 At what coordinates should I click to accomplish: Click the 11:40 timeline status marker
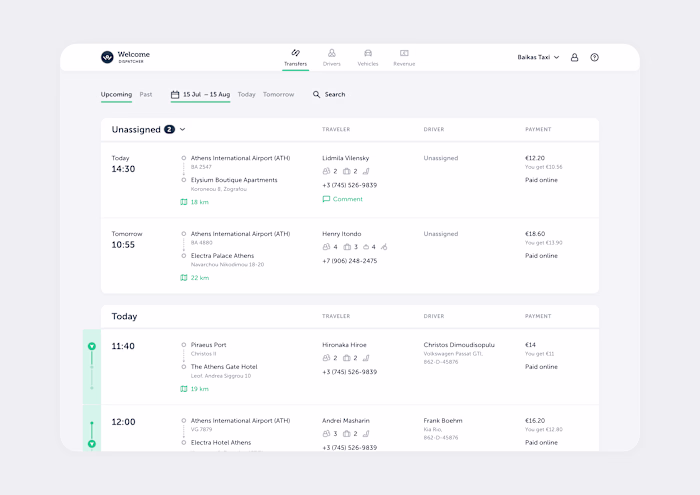coord(92,346)
